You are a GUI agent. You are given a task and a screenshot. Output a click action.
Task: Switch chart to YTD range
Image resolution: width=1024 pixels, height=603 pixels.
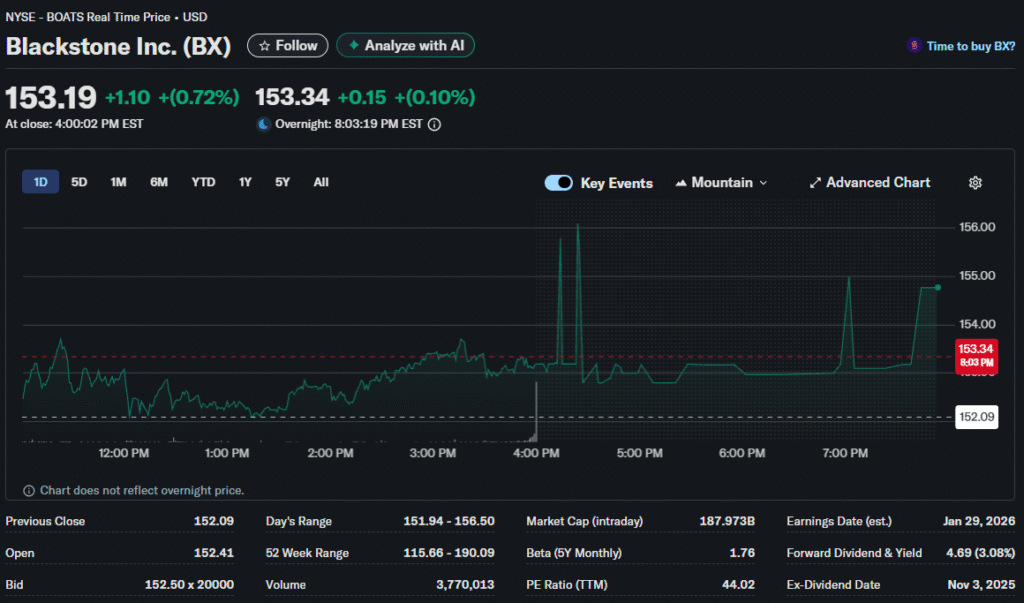[203, 182]
